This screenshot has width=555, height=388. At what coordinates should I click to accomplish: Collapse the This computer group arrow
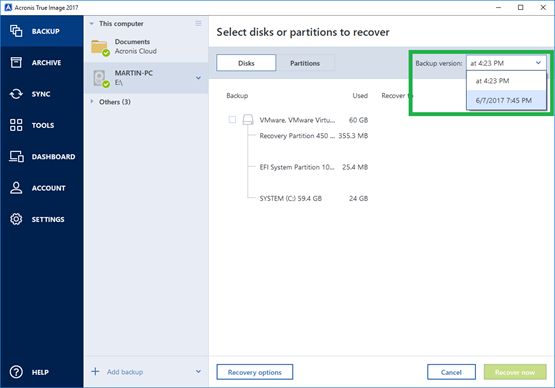[x=92, y=24]
